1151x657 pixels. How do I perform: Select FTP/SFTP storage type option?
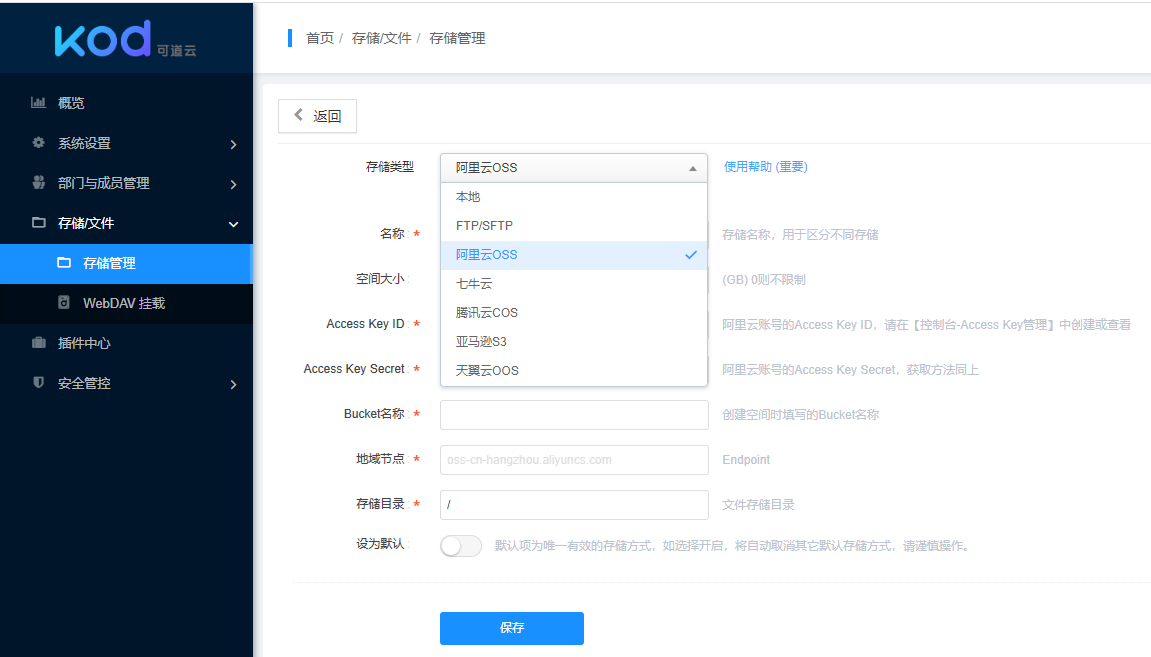pyautogui.click(x=574, y=225)
